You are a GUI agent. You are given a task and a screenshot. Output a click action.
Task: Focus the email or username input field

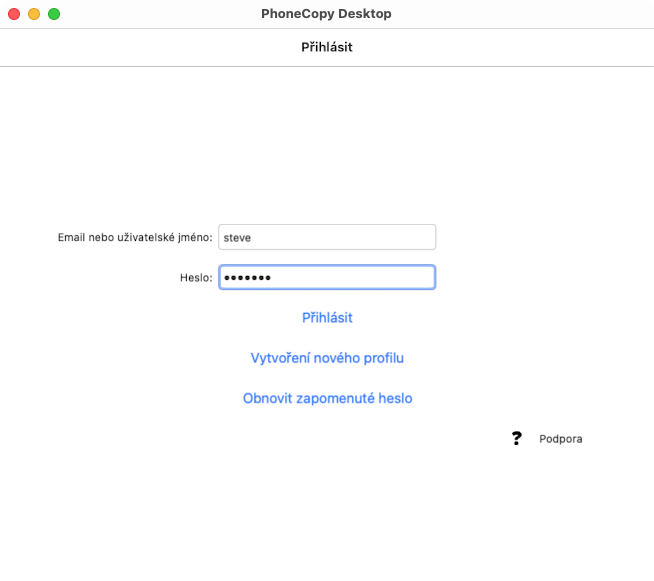[327, 237]
